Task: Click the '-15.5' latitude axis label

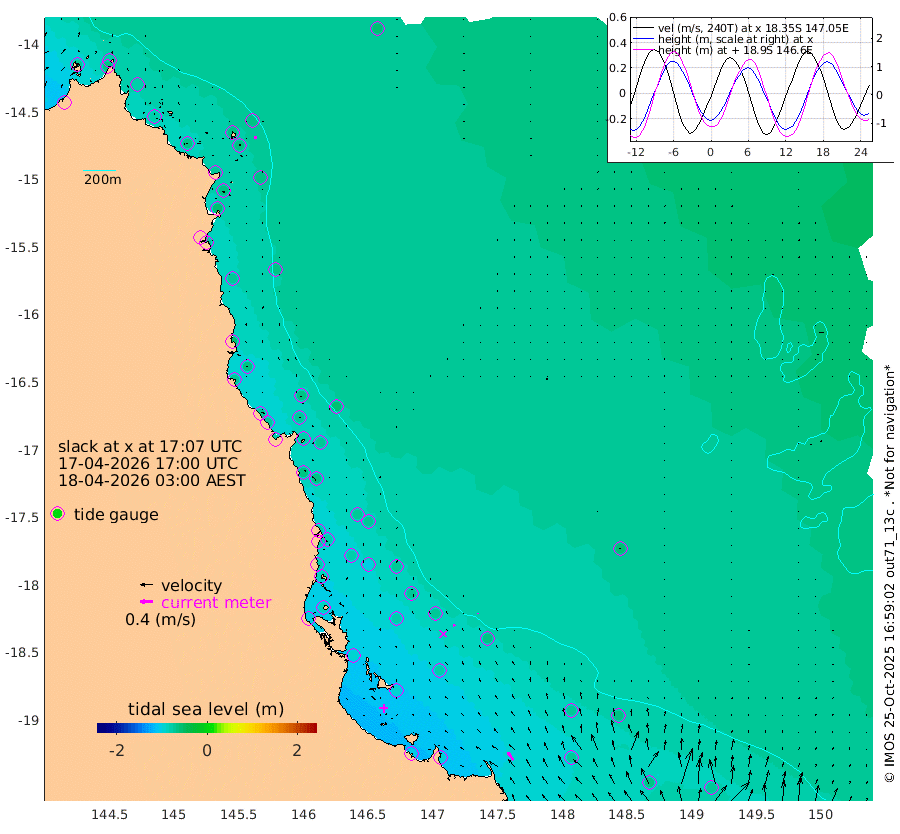Action: point(22,247)
